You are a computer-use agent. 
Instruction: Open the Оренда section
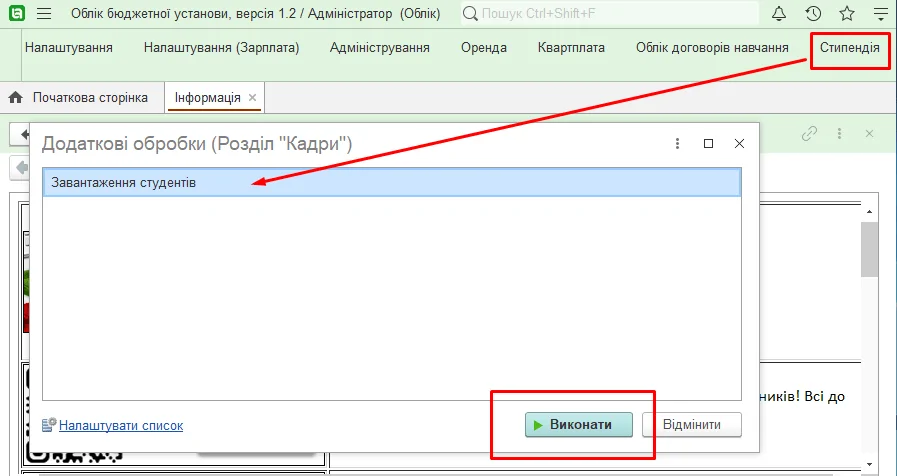click(484, 47)
